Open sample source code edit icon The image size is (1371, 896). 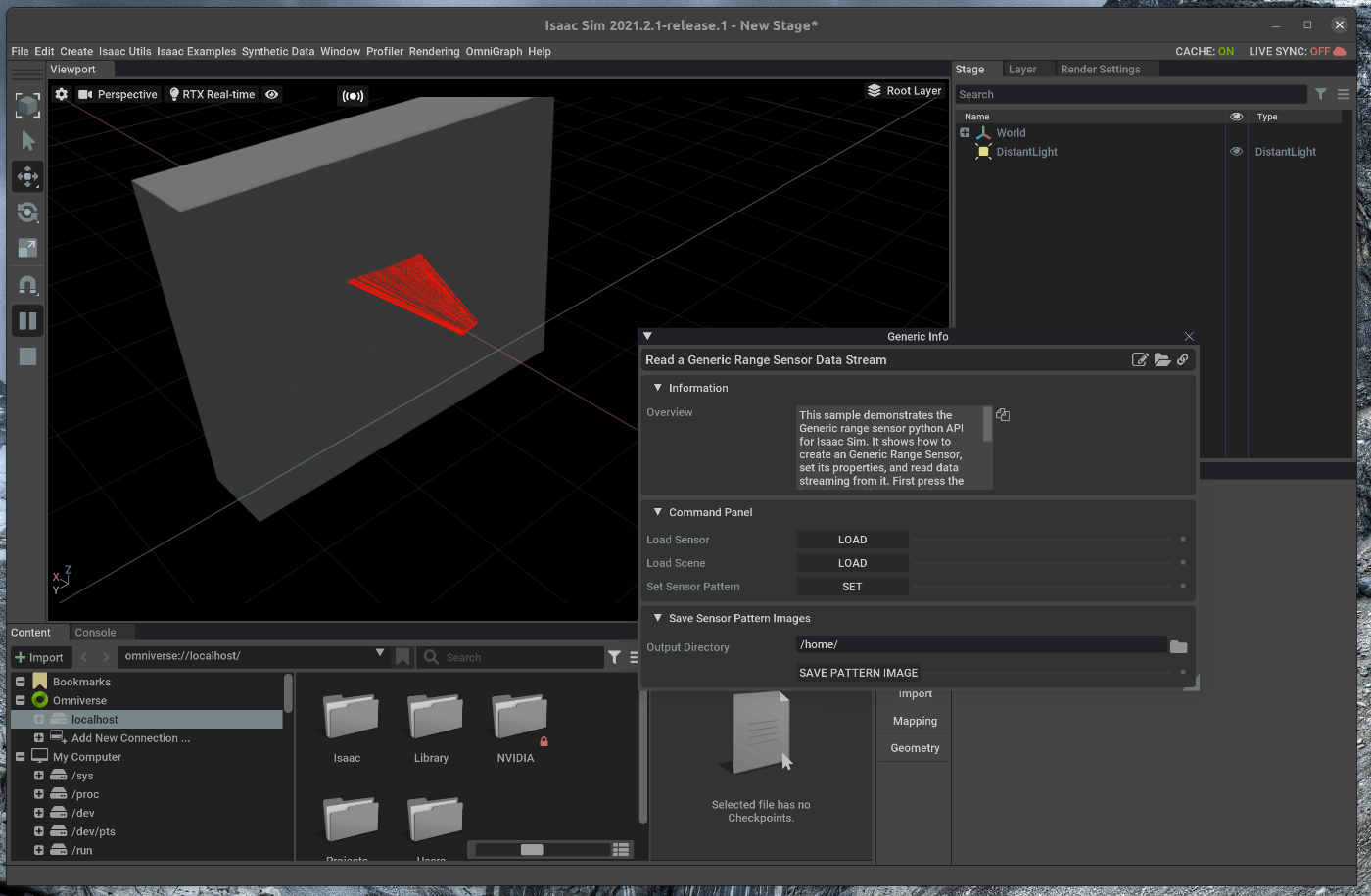(1140, 359)
